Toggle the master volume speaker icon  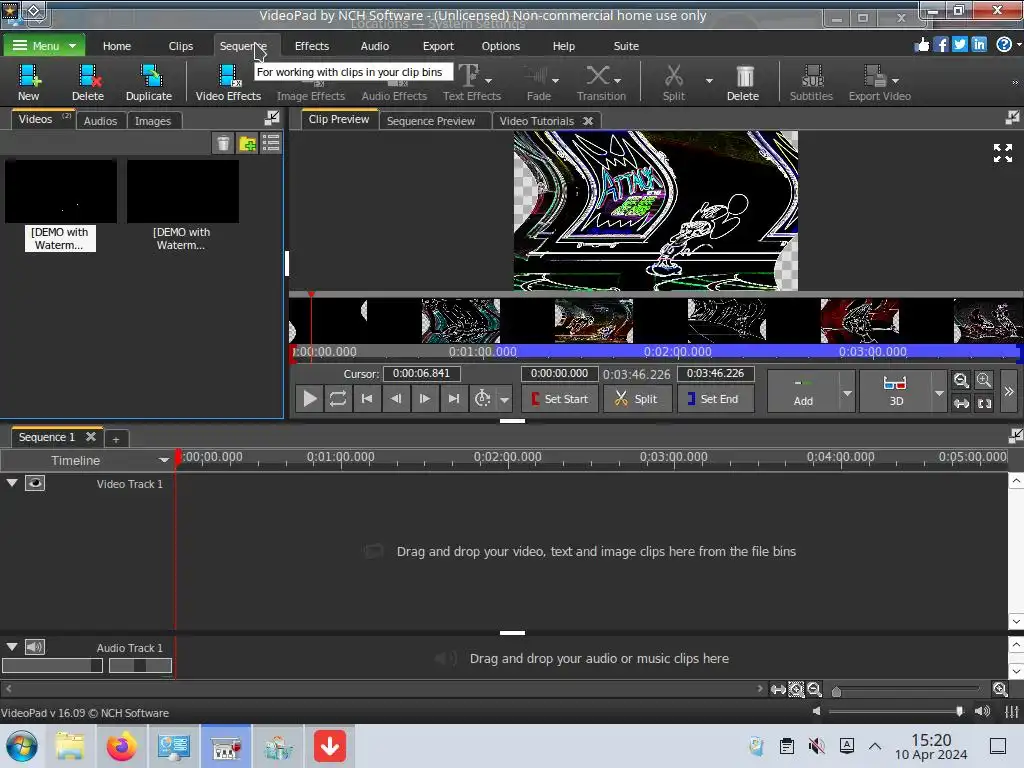pyautogui.click(x=982, y=711)
